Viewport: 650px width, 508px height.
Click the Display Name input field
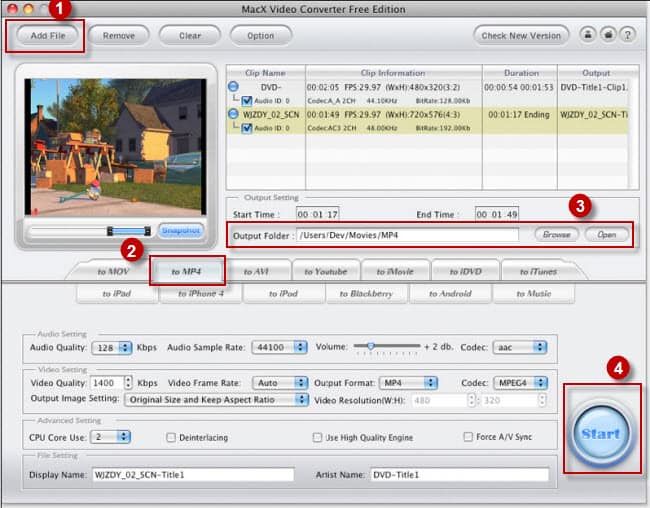coord(193,475)
